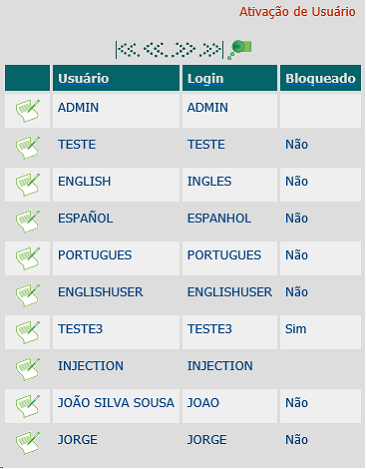Click the Sim blocked value for TESTE3
This screenshot has width=366, height=469.
coord(296,329)
